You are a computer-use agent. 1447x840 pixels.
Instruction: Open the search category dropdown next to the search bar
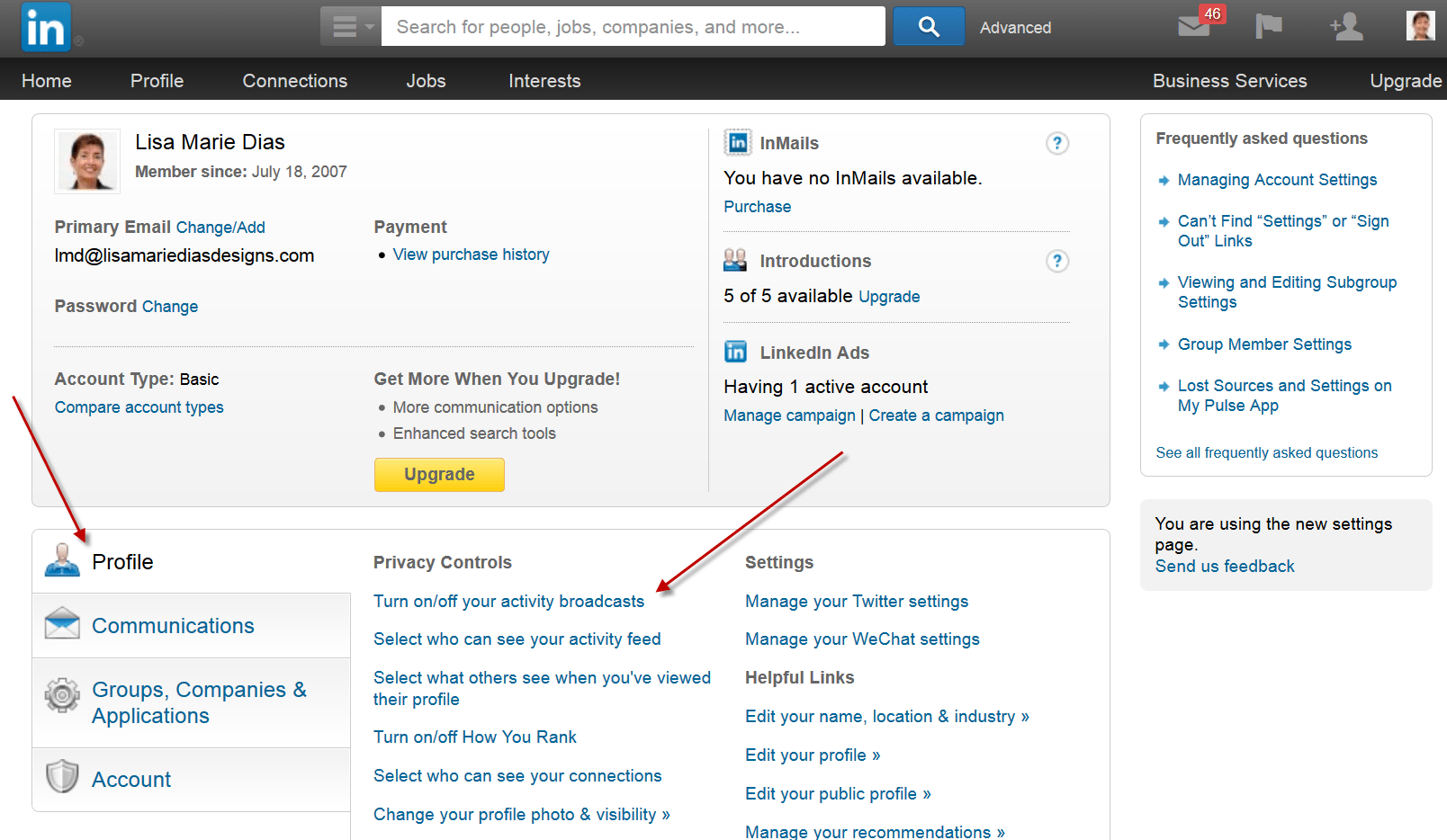[x=350, y=26]
